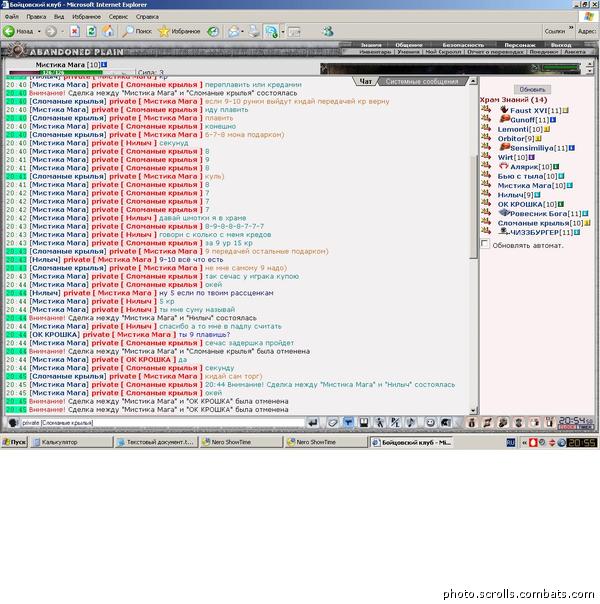600x604 pixels.
Task: Open the Избранное star favorites button
Action: (x=179, y=31)
